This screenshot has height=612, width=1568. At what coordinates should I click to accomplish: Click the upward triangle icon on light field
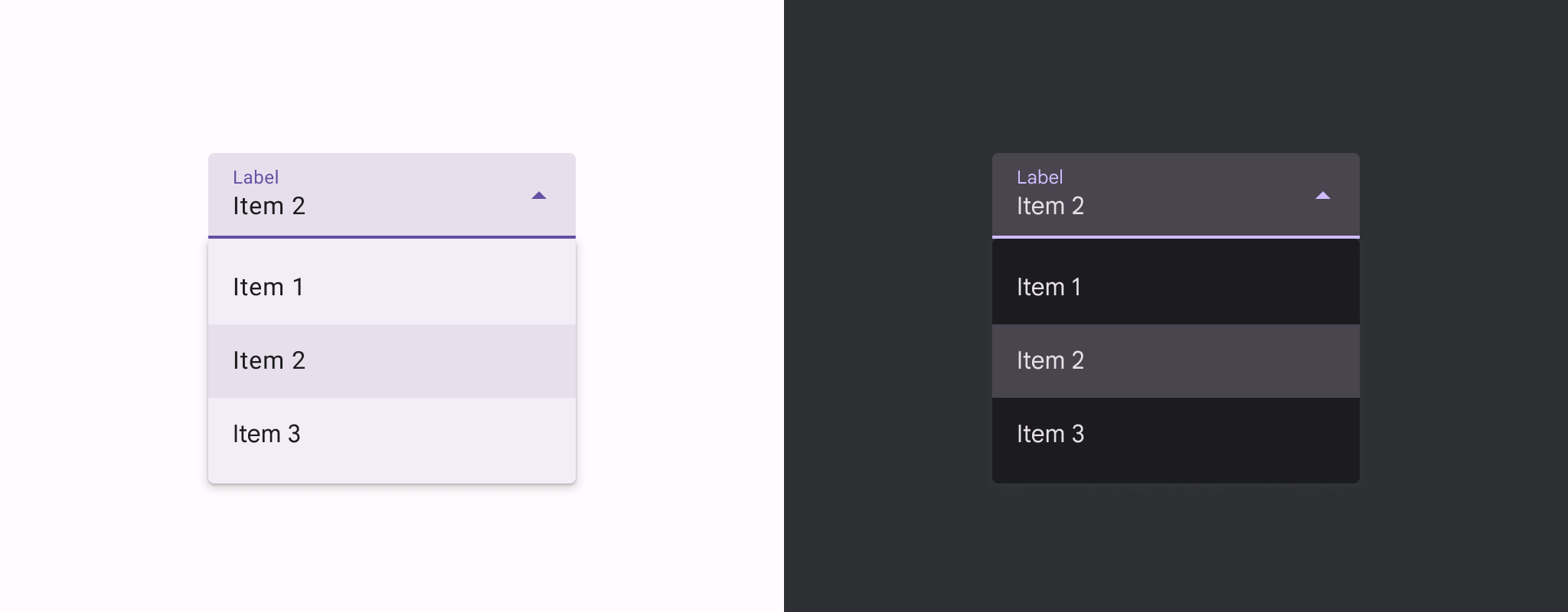point(539,196)
